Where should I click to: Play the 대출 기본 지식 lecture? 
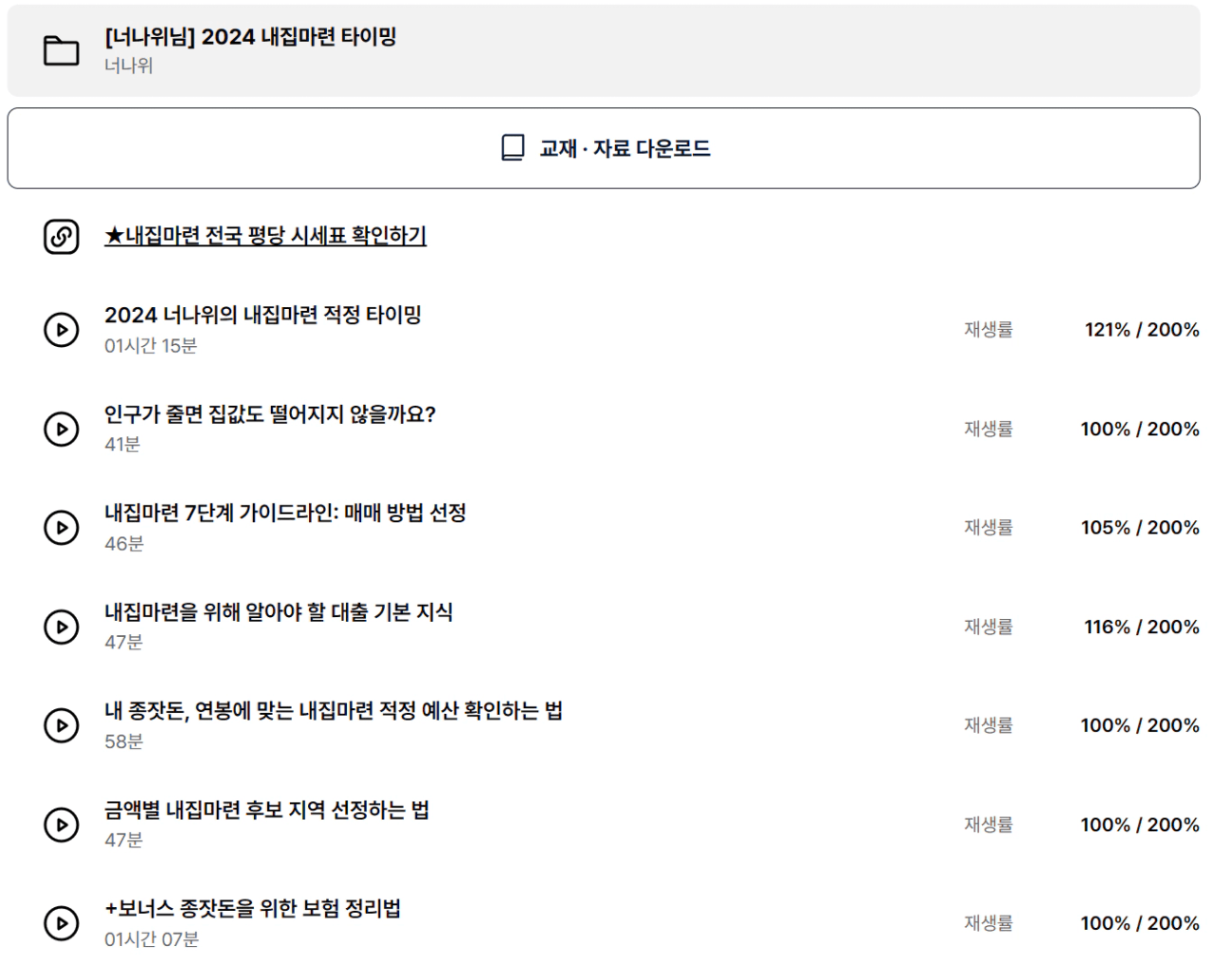click(x=62, y=627)
